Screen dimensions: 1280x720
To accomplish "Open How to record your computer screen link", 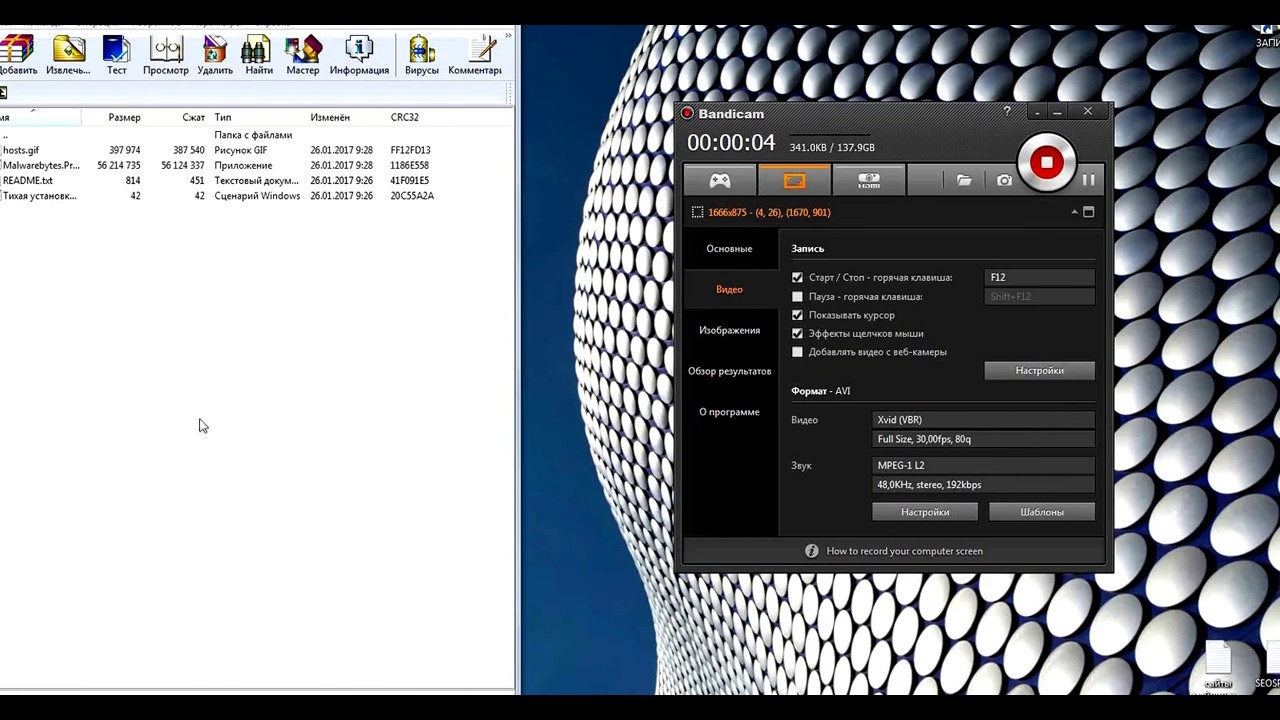I will click(904, 551).
